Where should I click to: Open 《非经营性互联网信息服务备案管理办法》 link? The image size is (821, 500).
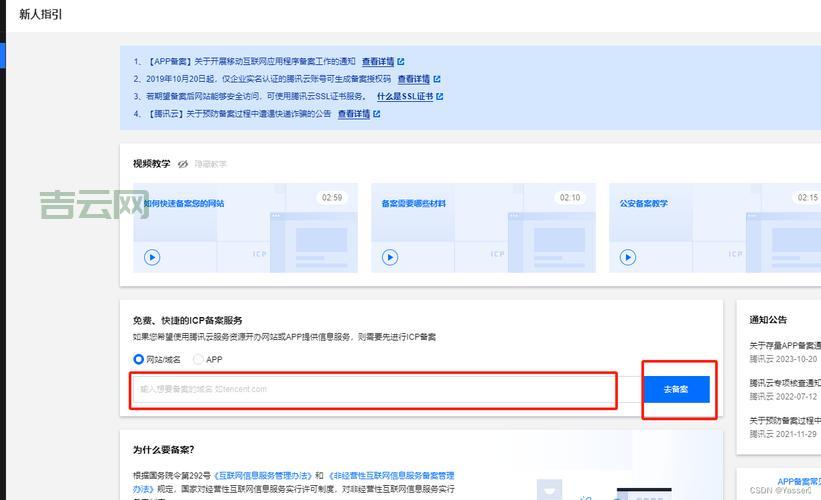click(391, 475)
